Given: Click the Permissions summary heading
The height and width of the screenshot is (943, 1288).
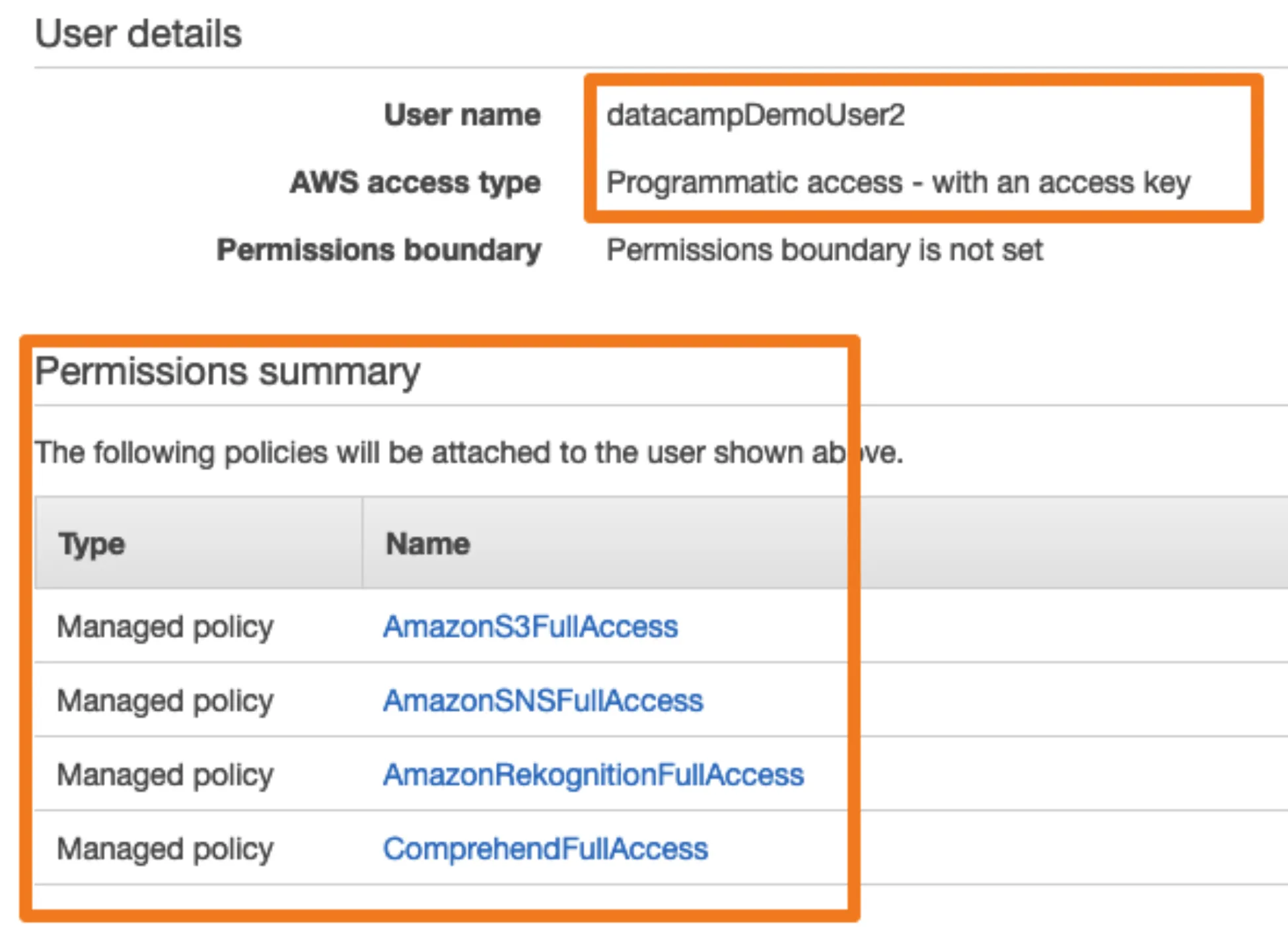Looking at the screenshot, I should tap(227, 371).
